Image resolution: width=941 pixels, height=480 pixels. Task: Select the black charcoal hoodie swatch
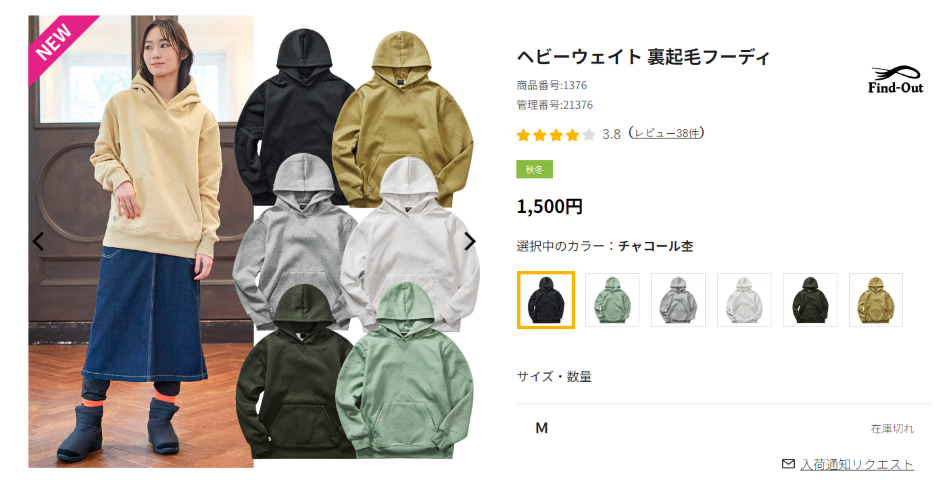[546, 300]
